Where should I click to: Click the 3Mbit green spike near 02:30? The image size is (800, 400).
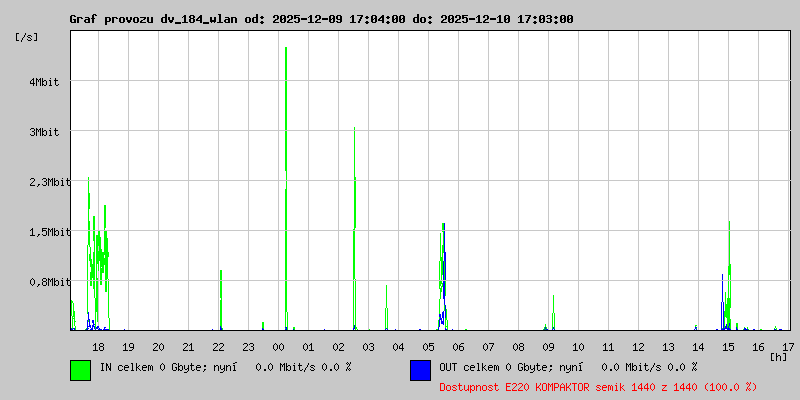[x=355, y=229]
